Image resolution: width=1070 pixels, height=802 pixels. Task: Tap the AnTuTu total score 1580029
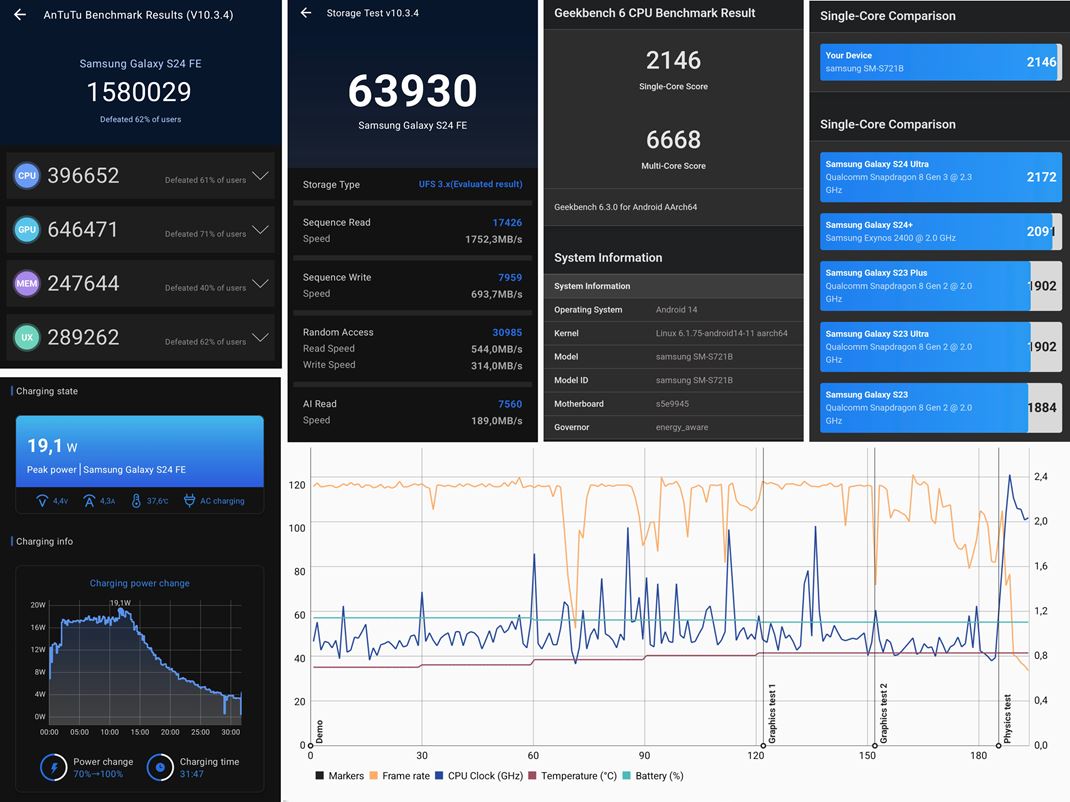tap(139, 92)
